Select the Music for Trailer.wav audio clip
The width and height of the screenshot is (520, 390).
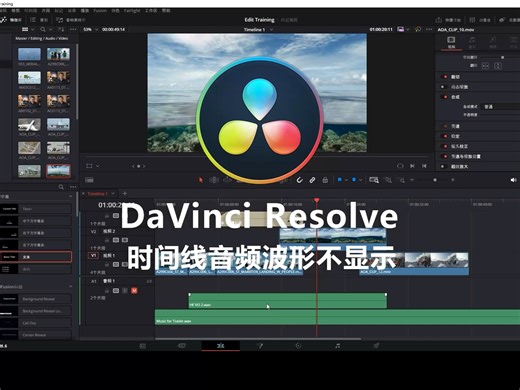(x=337, y=317)
